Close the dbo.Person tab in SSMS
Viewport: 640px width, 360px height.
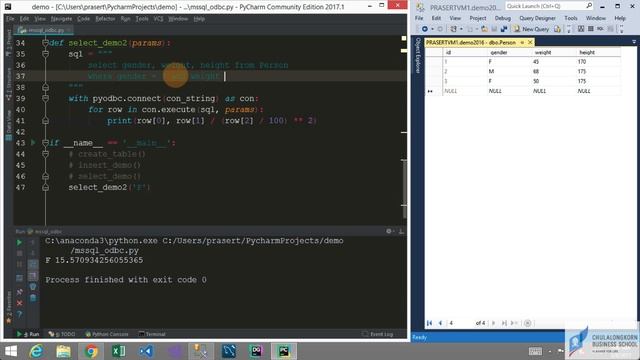[x=530, y=42]
